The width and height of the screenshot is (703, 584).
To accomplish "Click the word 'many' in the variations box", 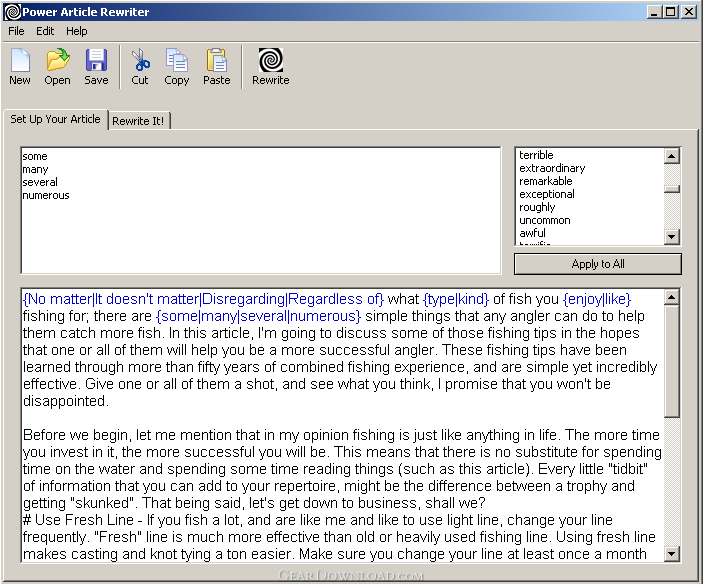I will click(x=35, y=169).
